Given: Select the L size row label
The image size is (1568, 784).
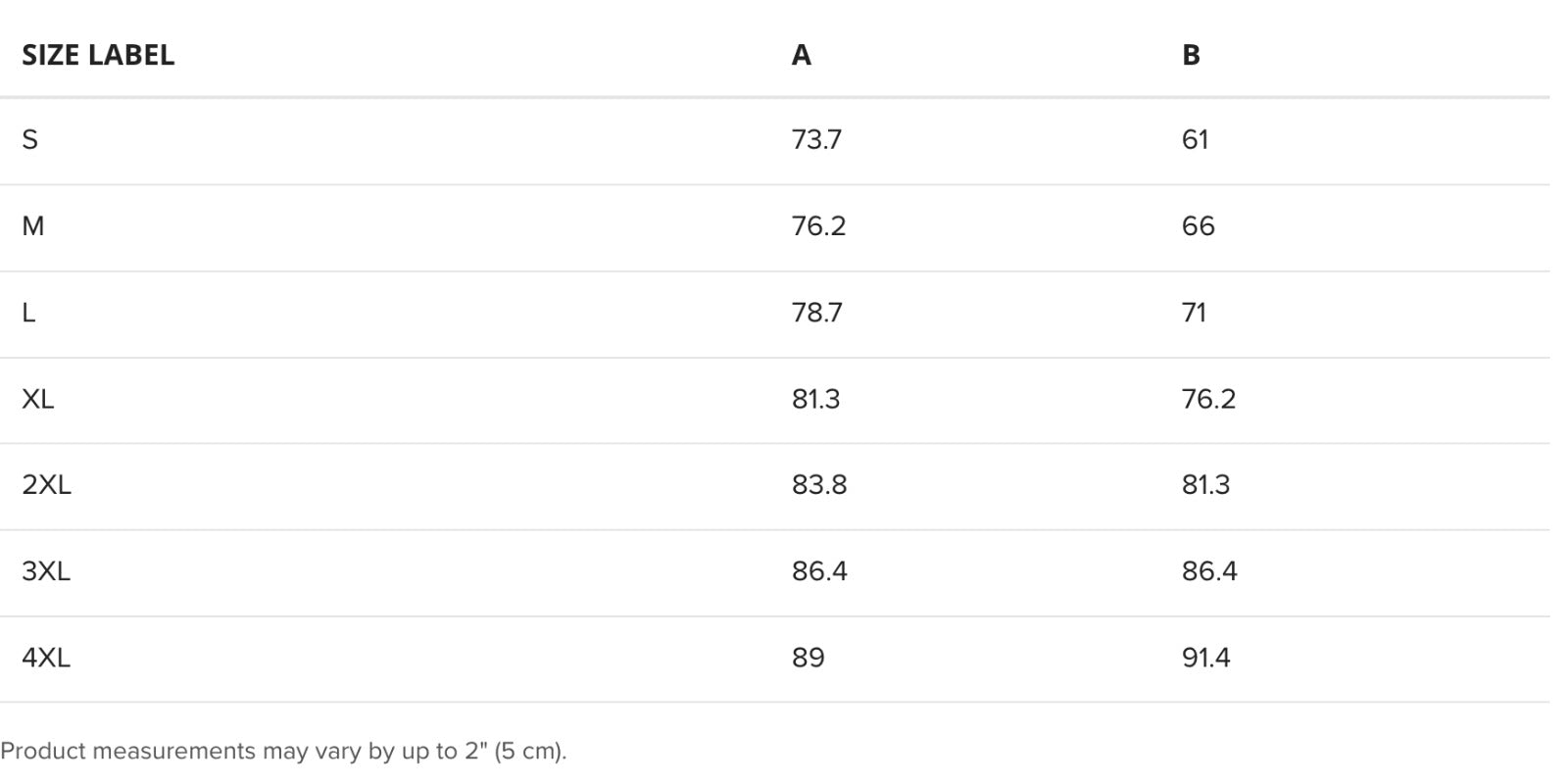Looking at the screenshot, I should (28, 313).
